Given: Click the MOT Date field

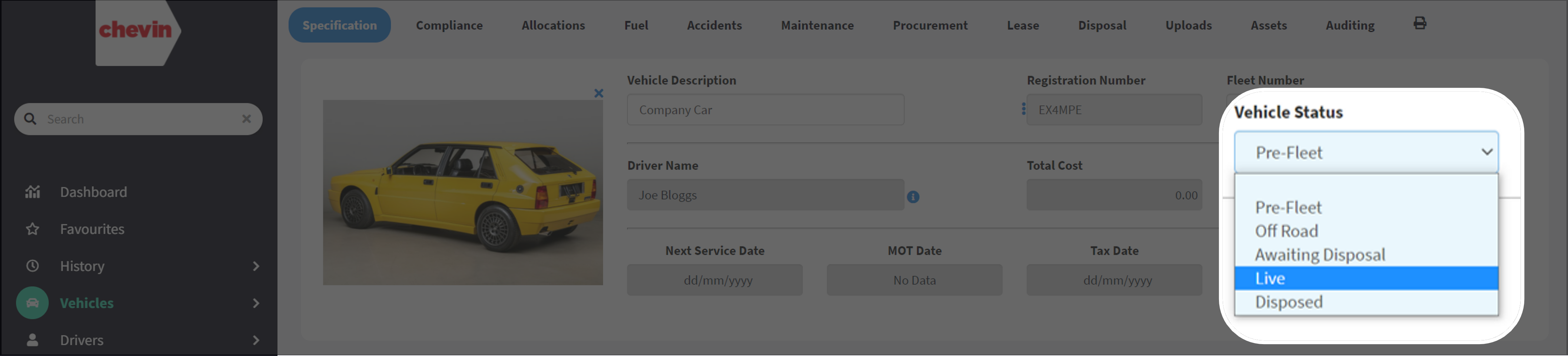Looking at the screenshot, I should pyautogui.click(x=915, y=280).
